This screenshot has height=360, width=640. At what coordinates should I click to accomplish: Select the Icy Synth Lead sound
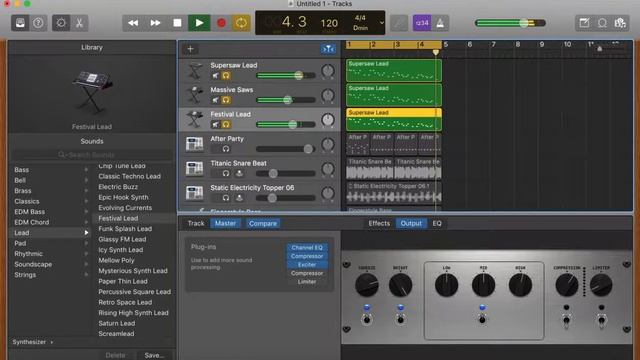pos(121,250)
